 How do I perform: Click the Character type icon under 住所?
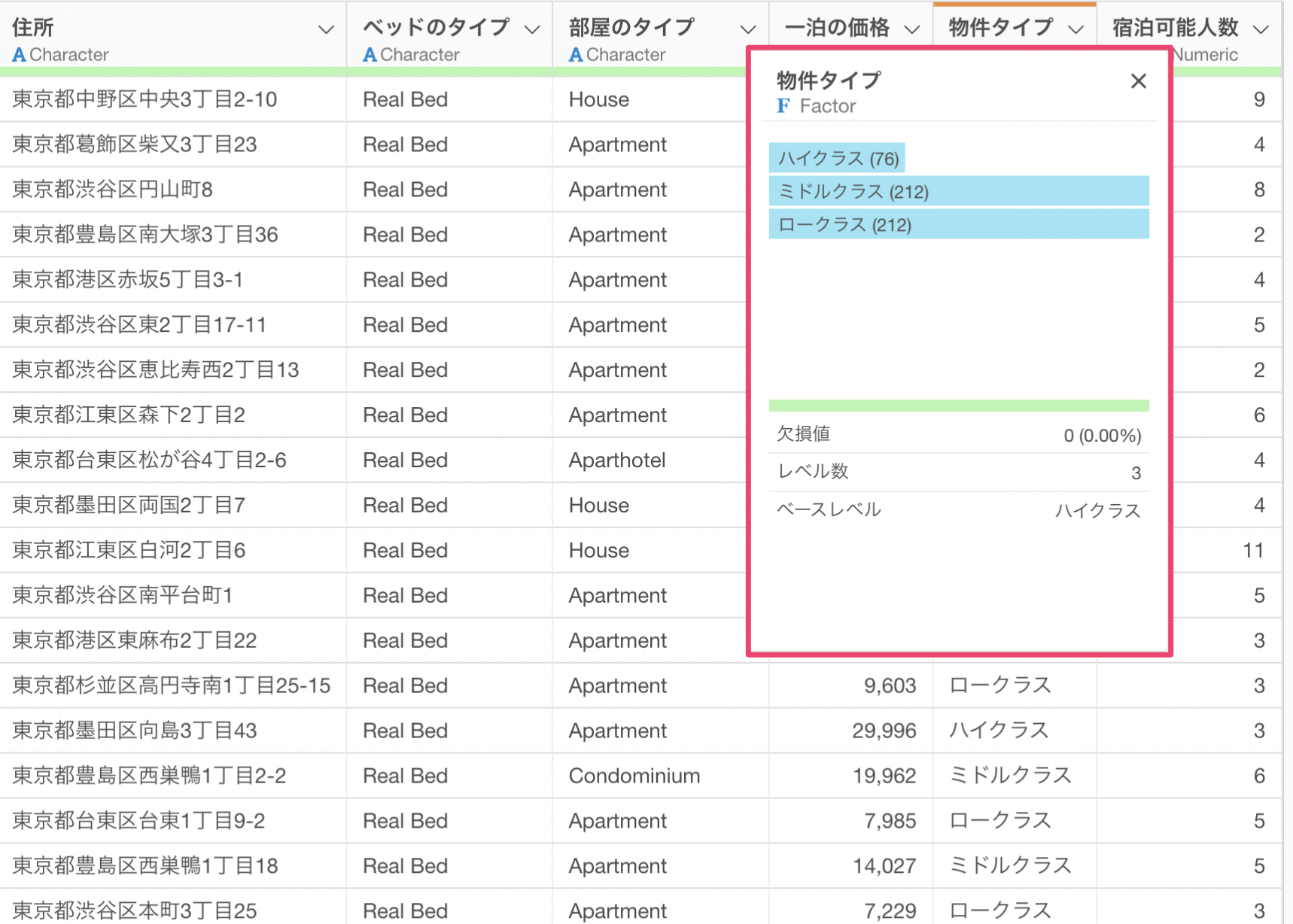pos(19,55)
